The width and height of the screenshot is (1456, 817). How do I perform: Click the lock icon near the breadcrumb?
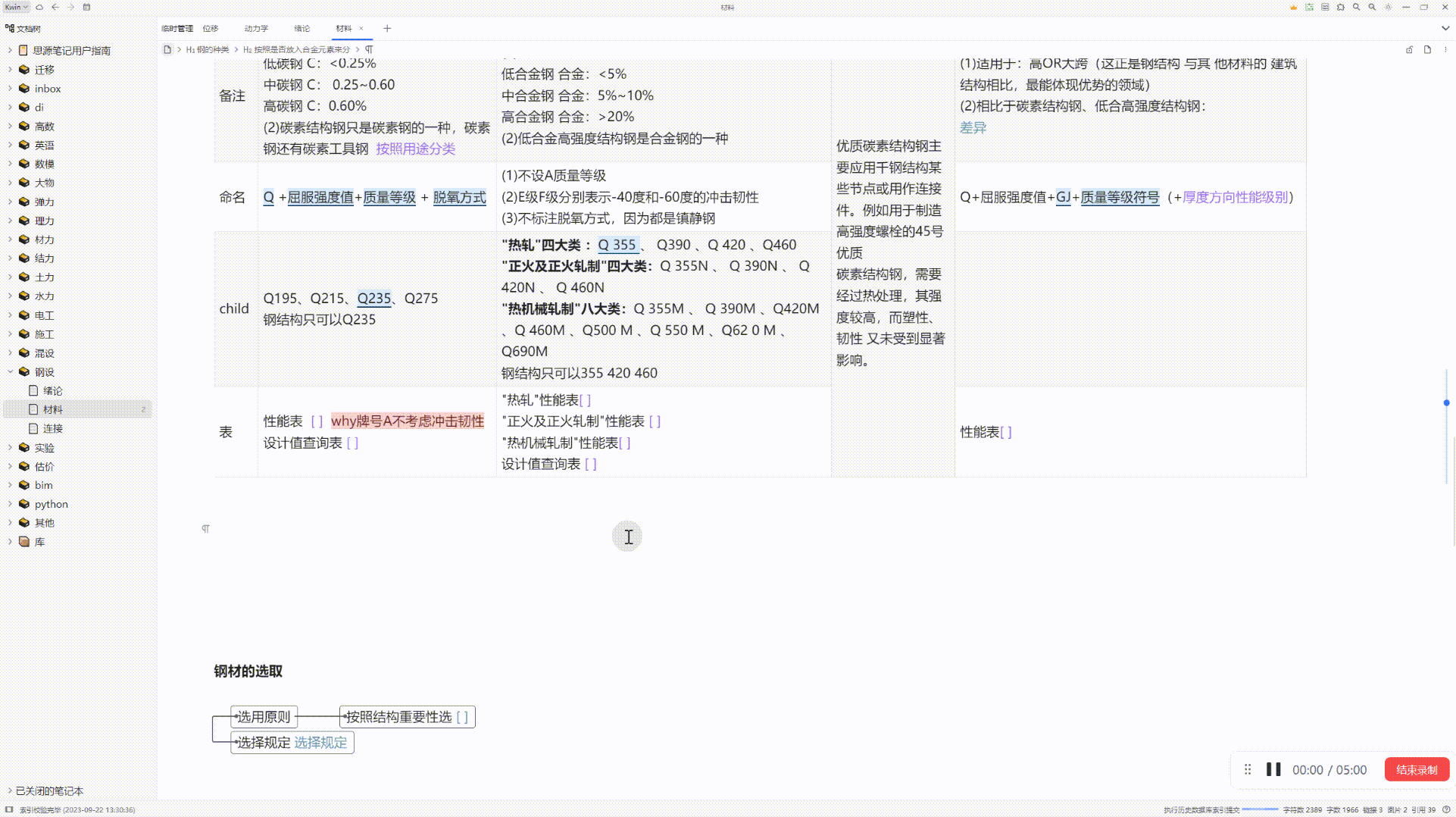(1409, 50)
